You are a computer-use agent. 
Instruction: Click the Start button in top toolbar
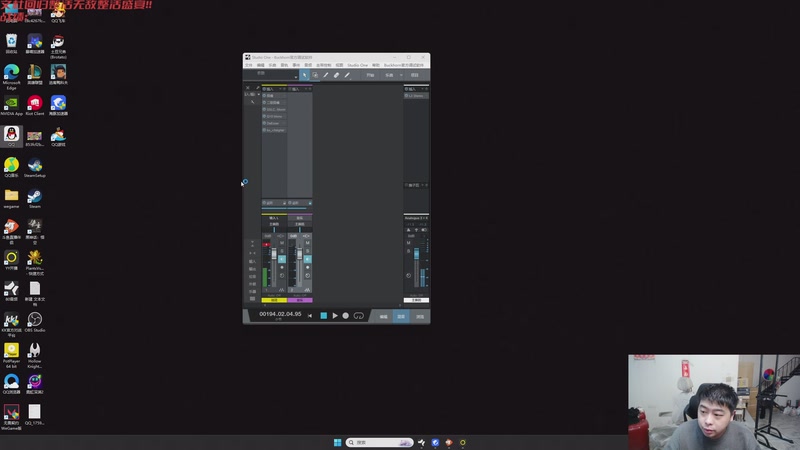pyautogui.click(x=370, y=75)
